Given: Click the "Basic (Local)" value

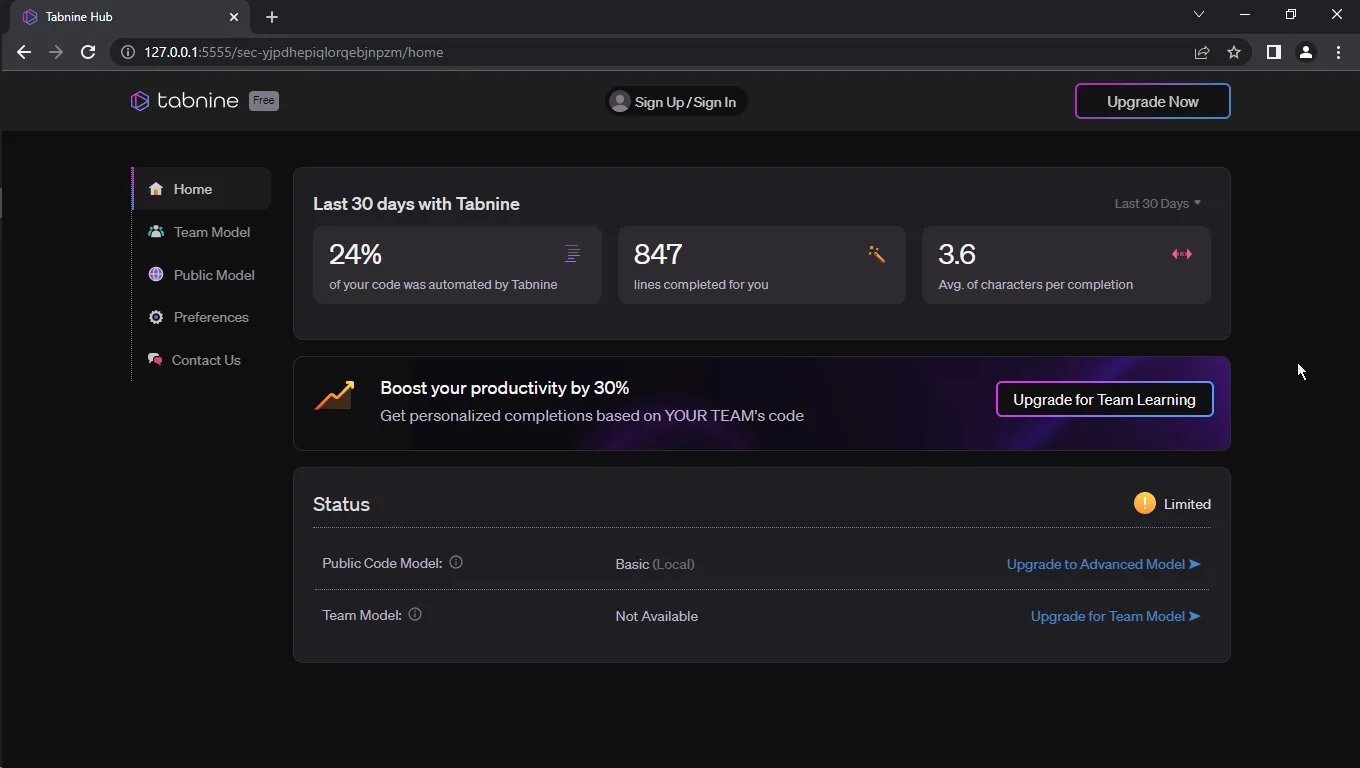Looking at the screenshot, I should pyautogui.click(x=655, y=564).
